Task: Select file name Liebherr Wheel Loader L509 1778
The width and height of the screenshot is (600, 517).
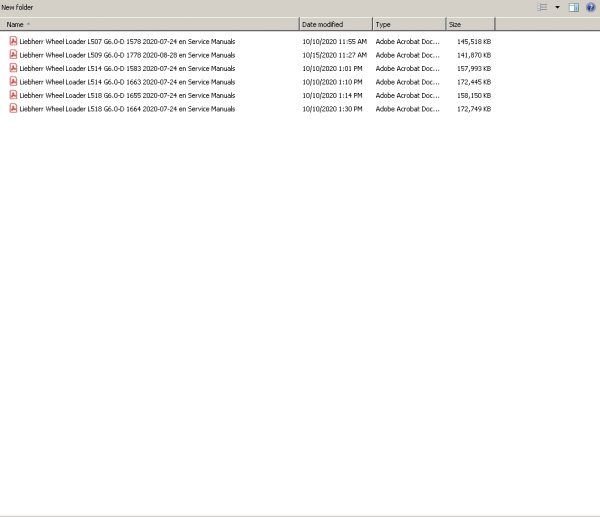Action: point(127,55)
